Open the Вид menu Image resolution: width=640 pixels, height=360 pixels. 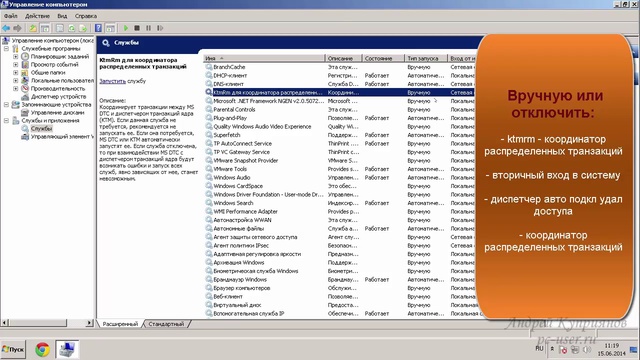pos(62,16)
